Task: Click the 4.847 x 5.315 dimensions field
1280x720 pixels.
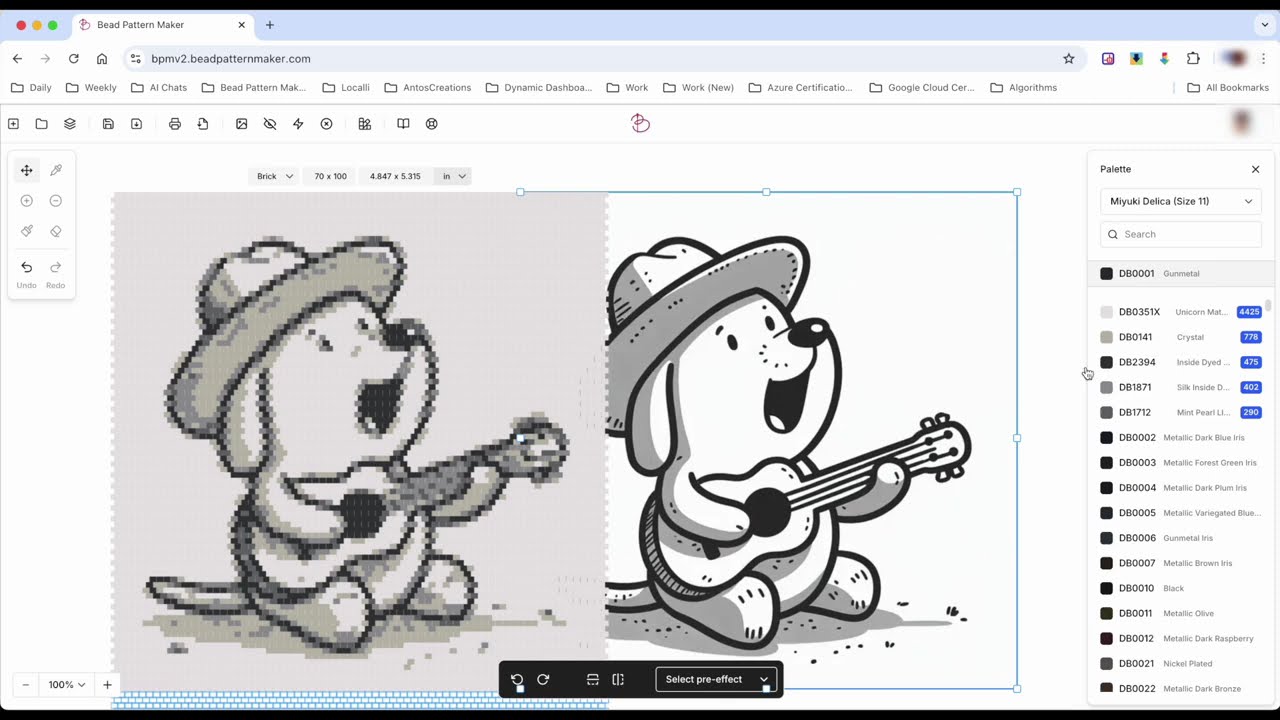Action: pyautogui.click(x=395, y=176)
